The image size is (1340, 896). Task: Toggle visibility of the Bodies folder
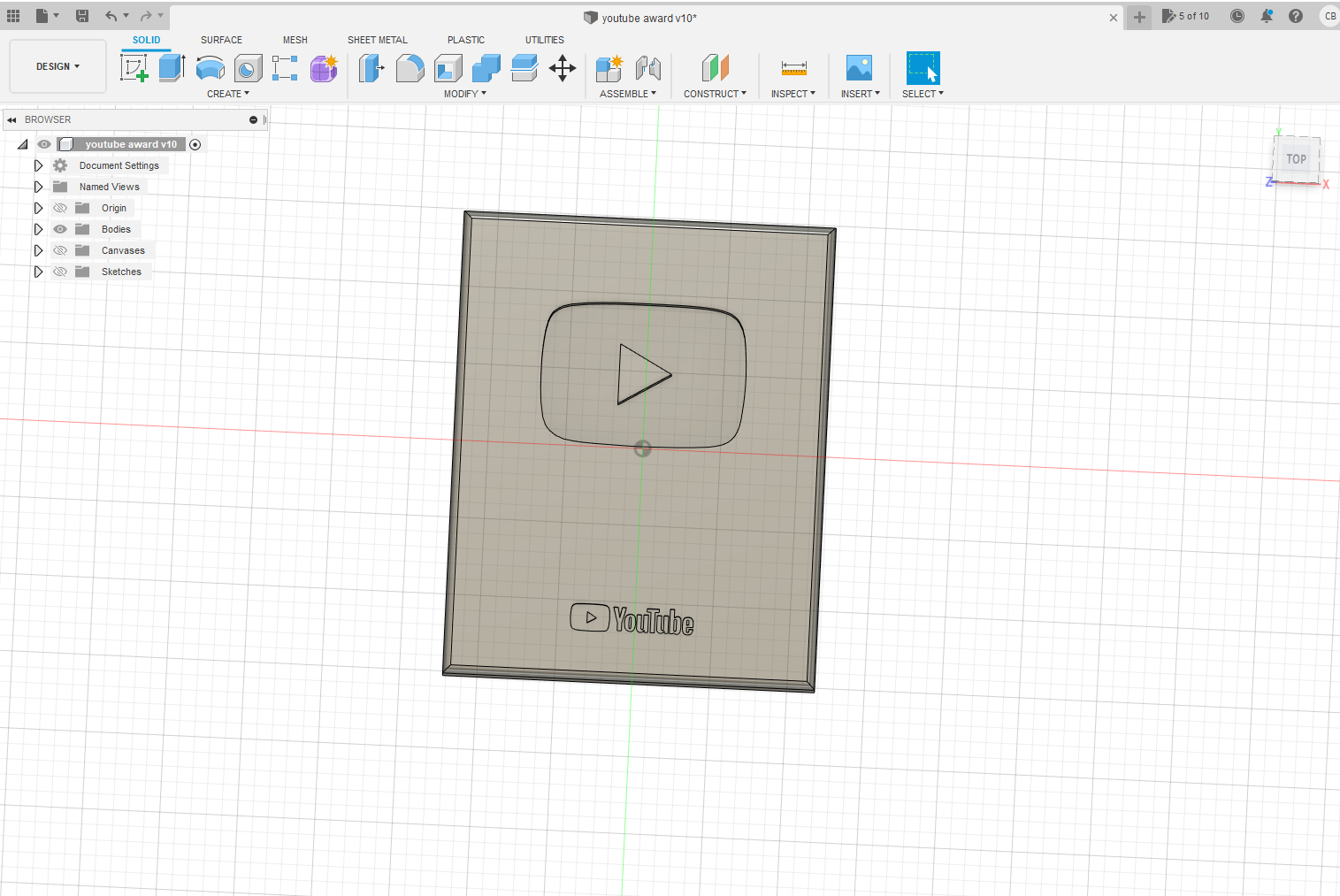(59, 228)
